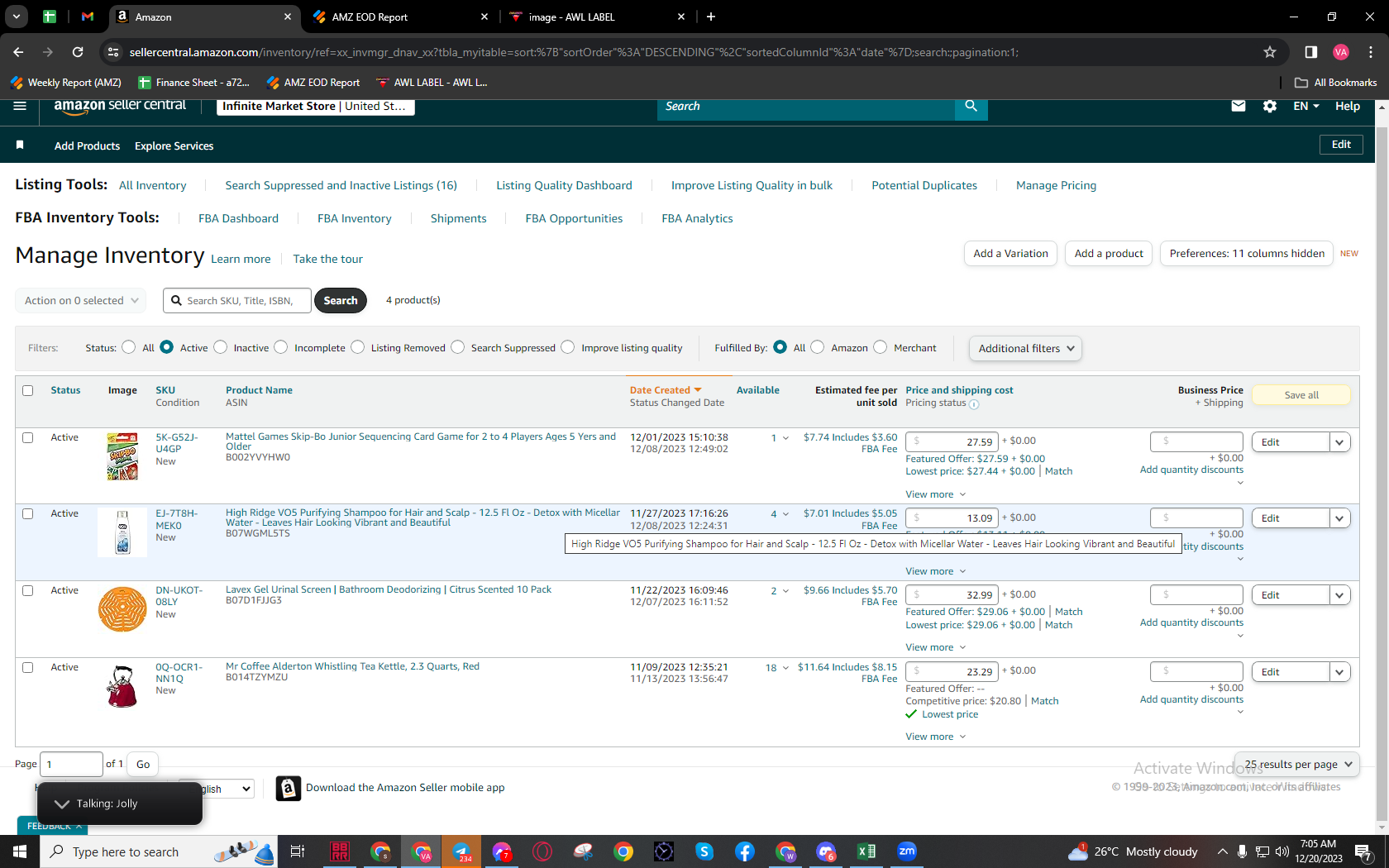Choose the Inactive status radio button
Image resolution: width=1389 pixels, height=868 pixels.
tap(221, 347)
